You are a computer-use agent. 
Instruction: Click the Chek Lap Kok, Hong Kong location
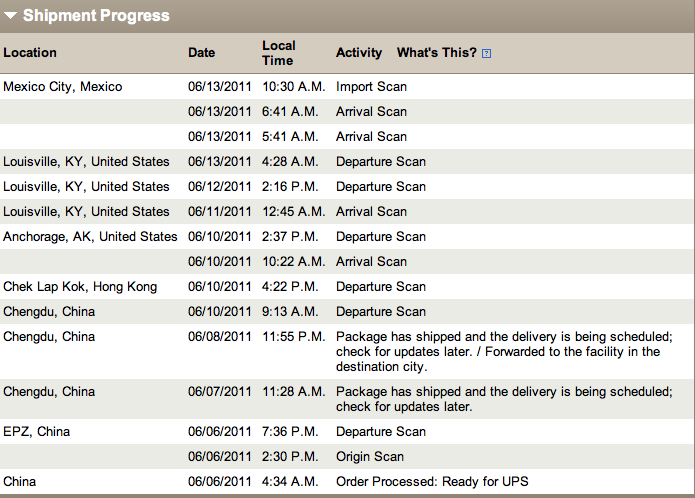pos(80,287)
